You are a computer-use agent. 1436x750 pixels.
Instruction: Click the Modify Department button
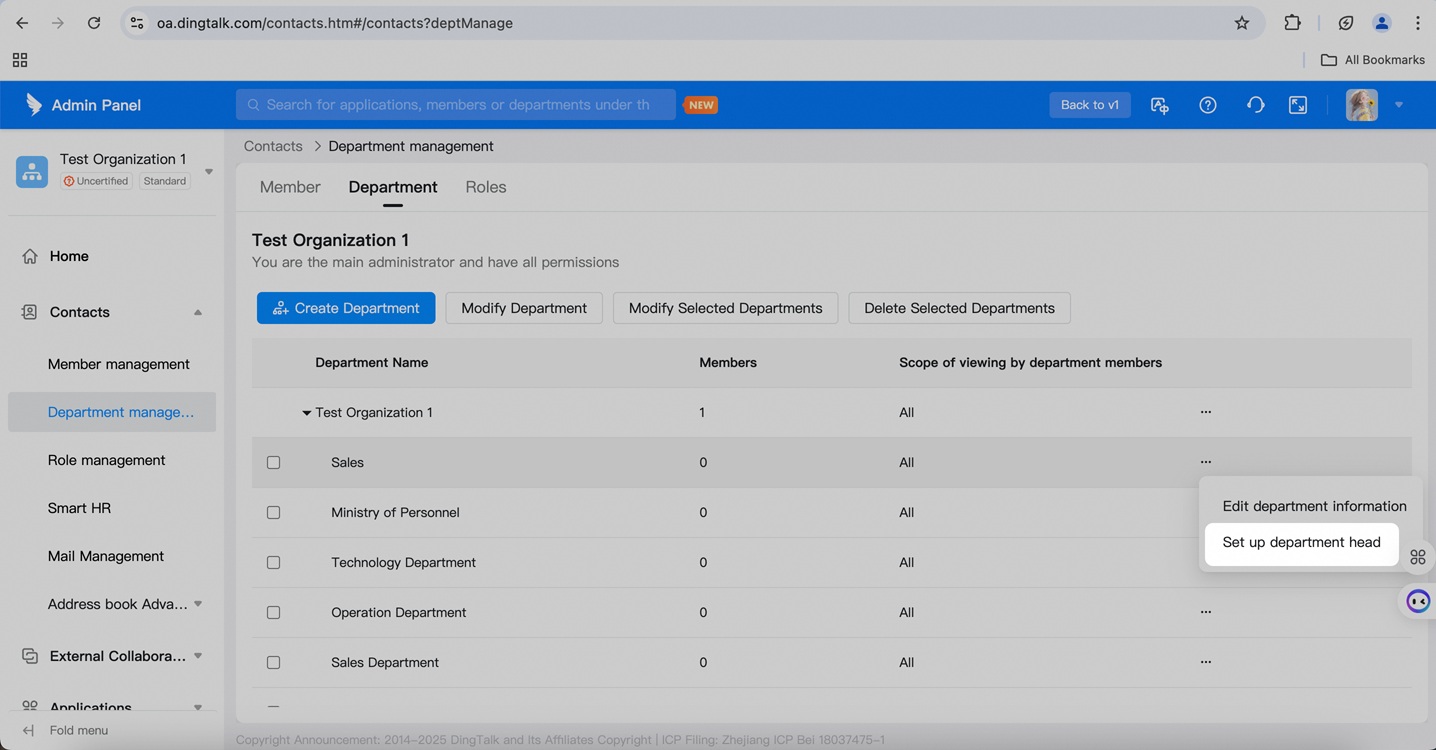click(x=524, y=308)
